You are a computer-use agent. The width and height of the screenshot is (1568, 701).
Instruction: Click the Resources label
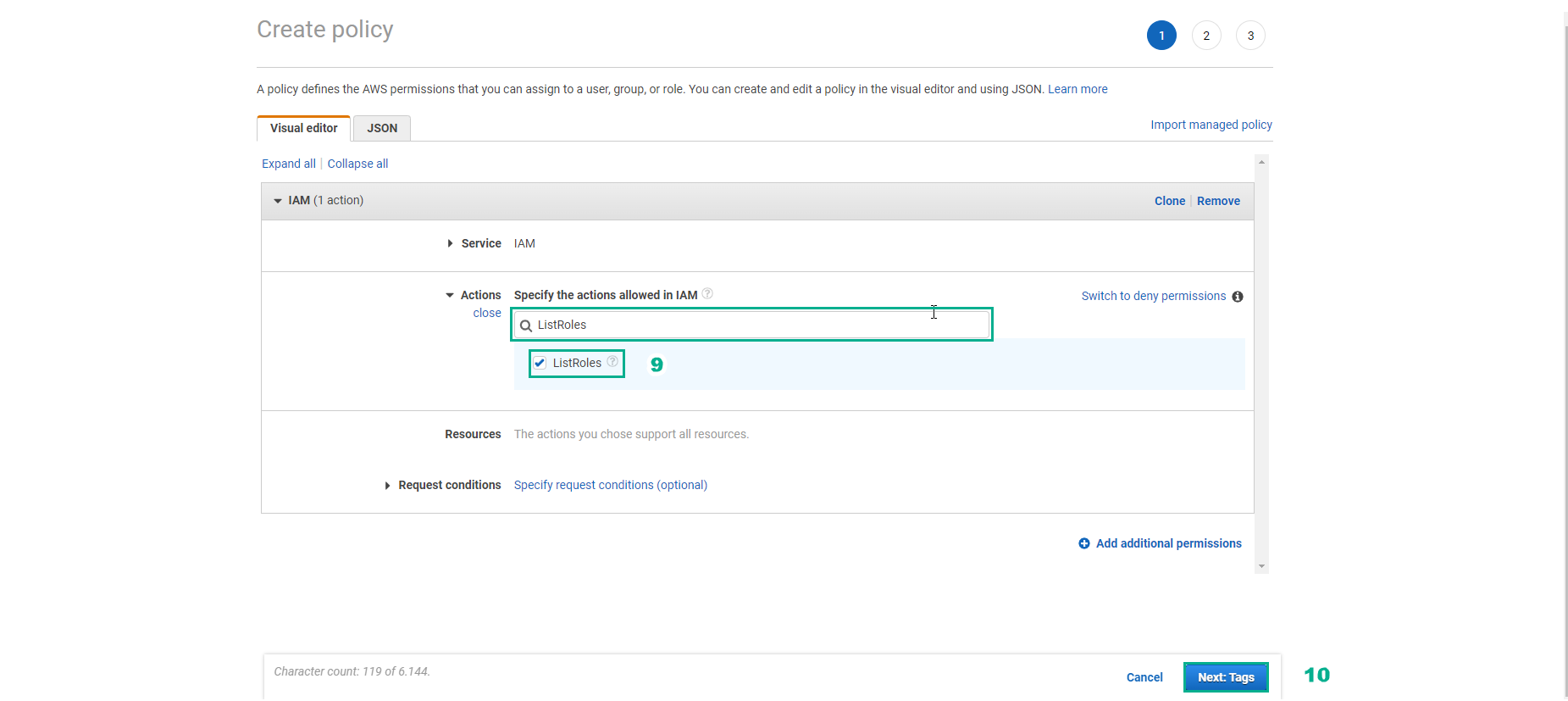pos(473,434)
